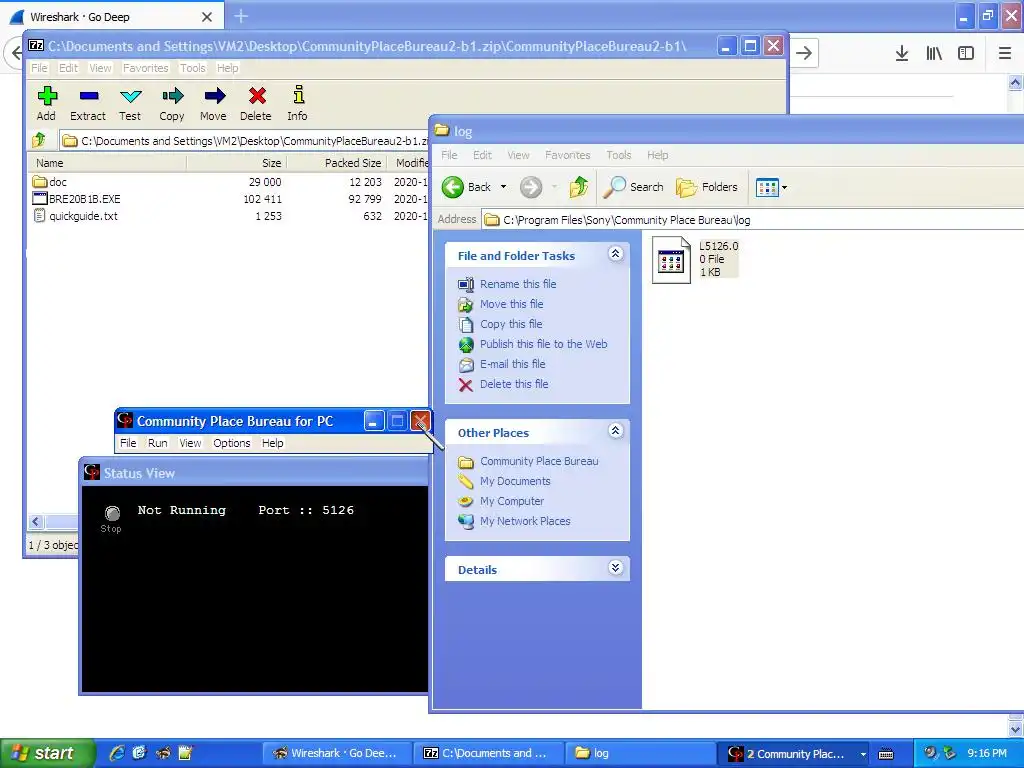Click the 7-Zip address path field
Viewport: 1024px width, 768px height.
click(244, 140)
